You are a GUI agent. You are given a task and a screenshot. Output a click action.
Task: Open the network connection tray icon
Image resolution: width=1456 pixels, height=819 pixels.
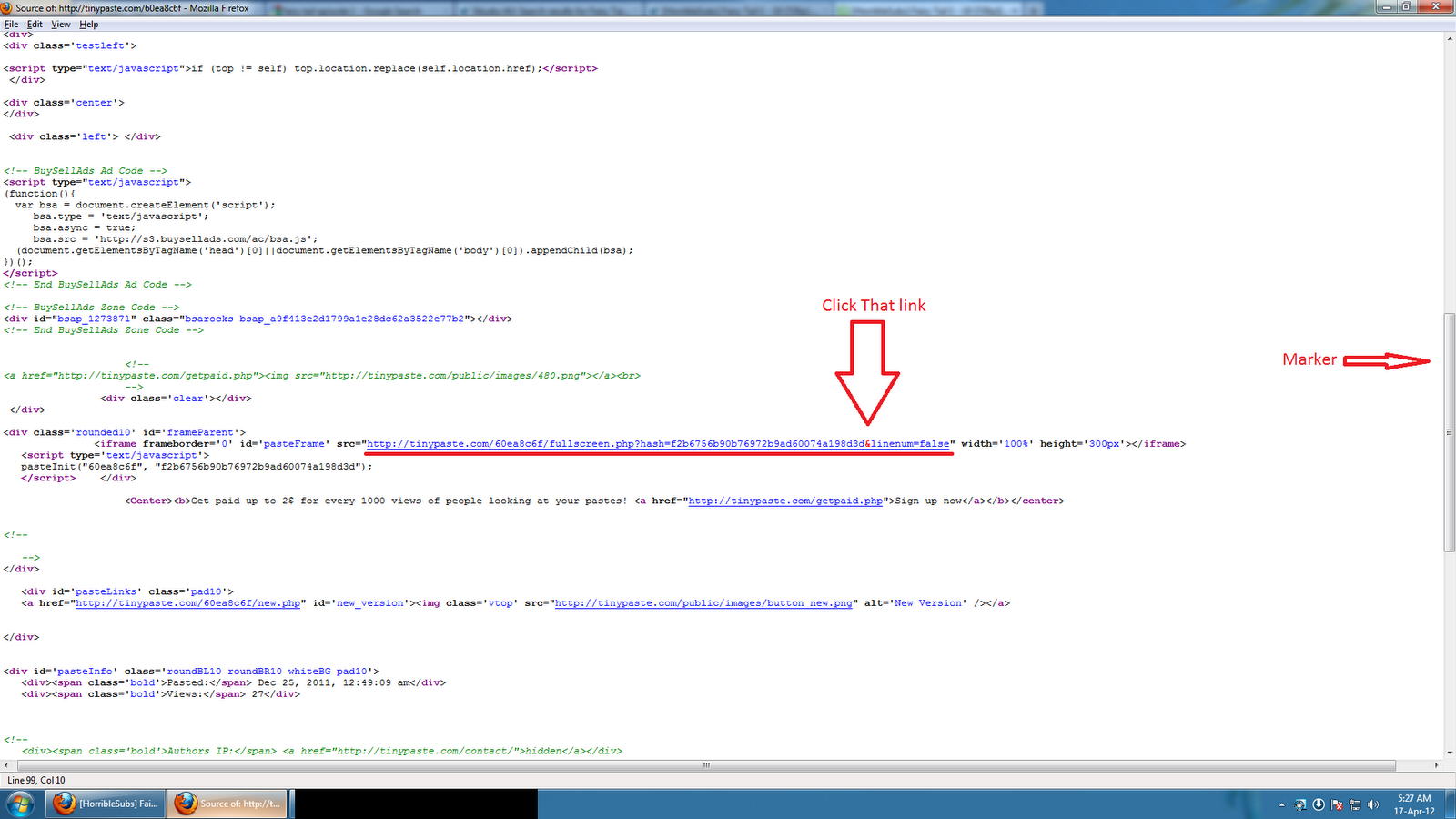(1354, 804)
